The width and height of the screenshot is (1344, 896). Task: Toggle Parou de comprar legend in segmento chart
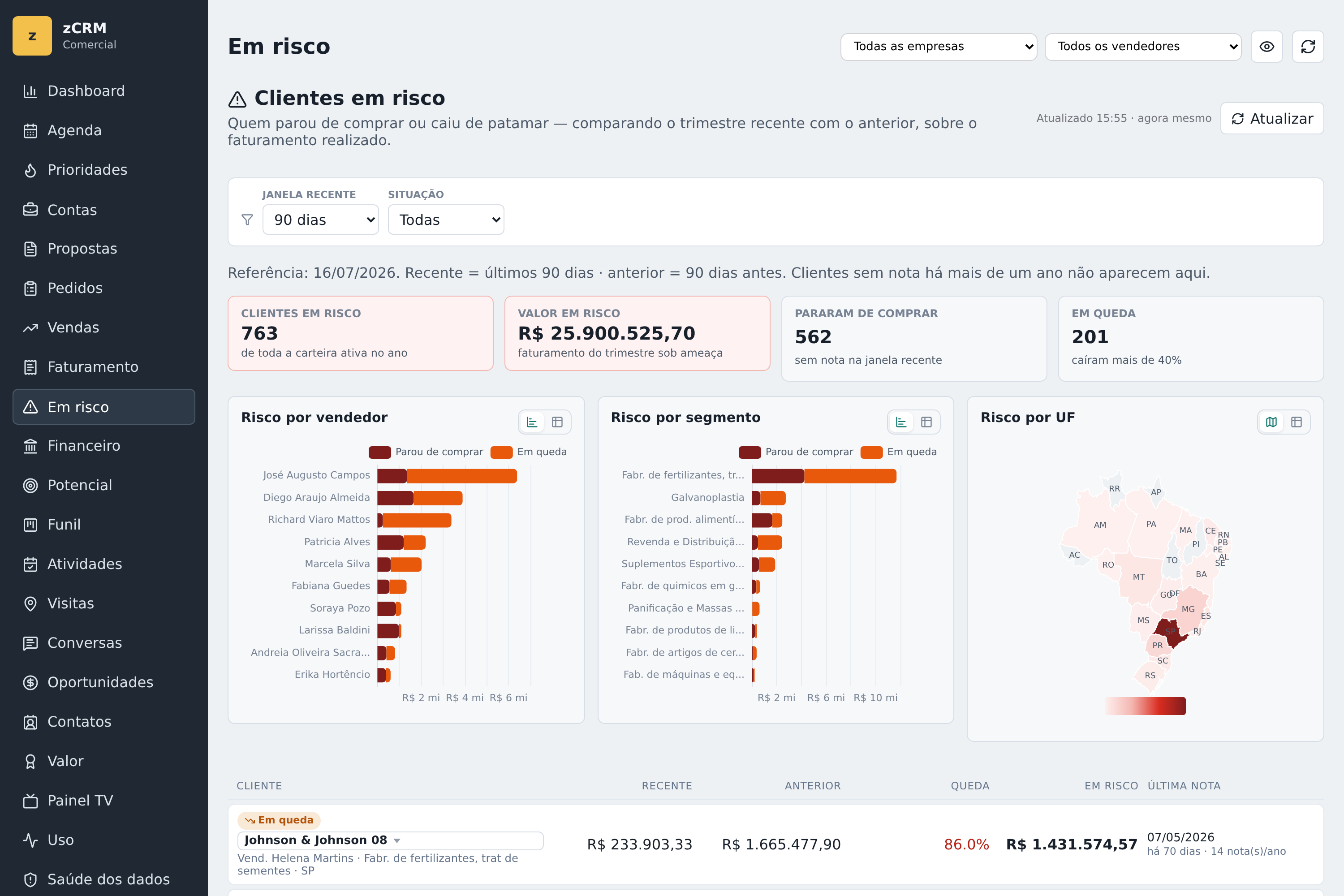796,452
